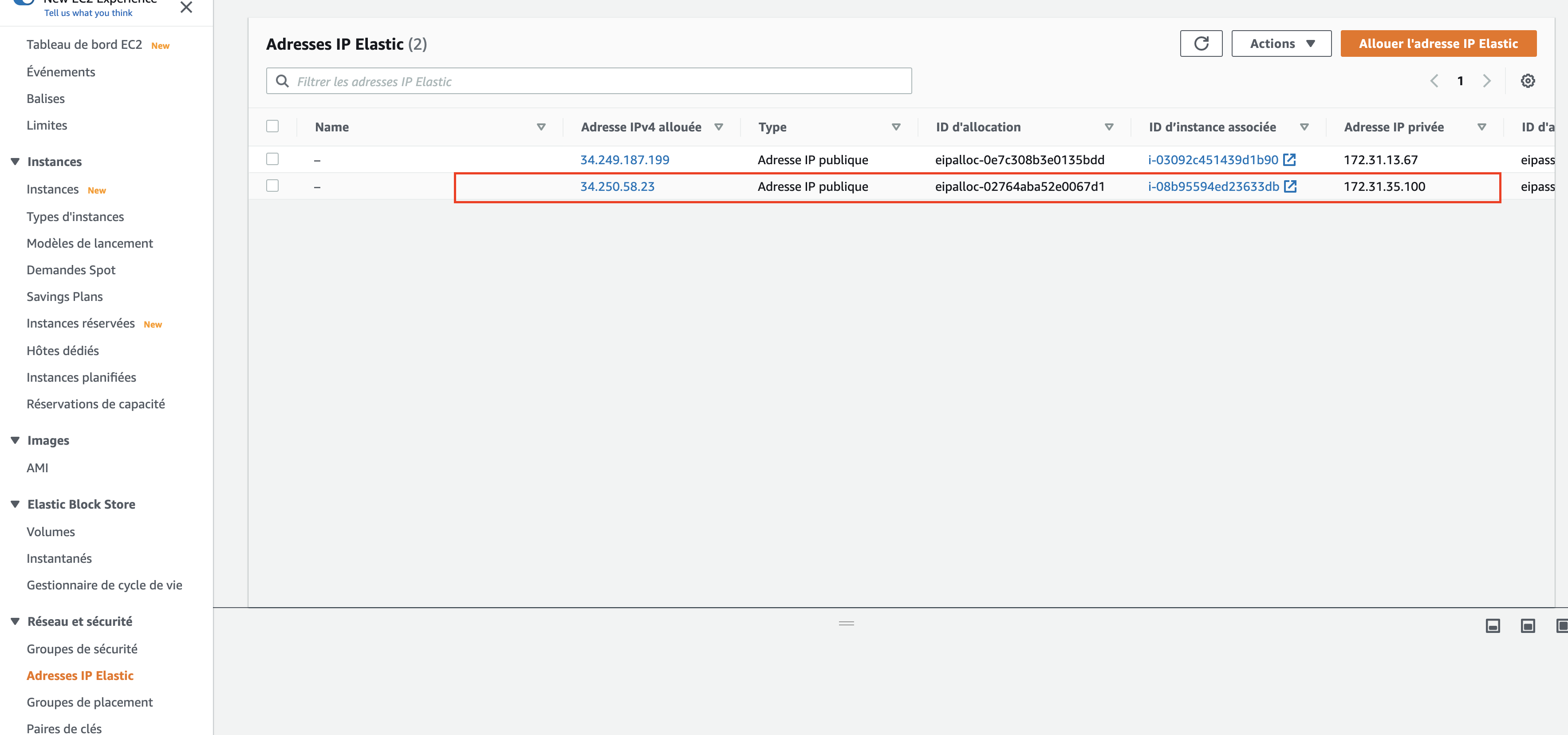Check the row for 34.250.58.23
Viewport: 1568px width, 735px height.
(272, 186)
